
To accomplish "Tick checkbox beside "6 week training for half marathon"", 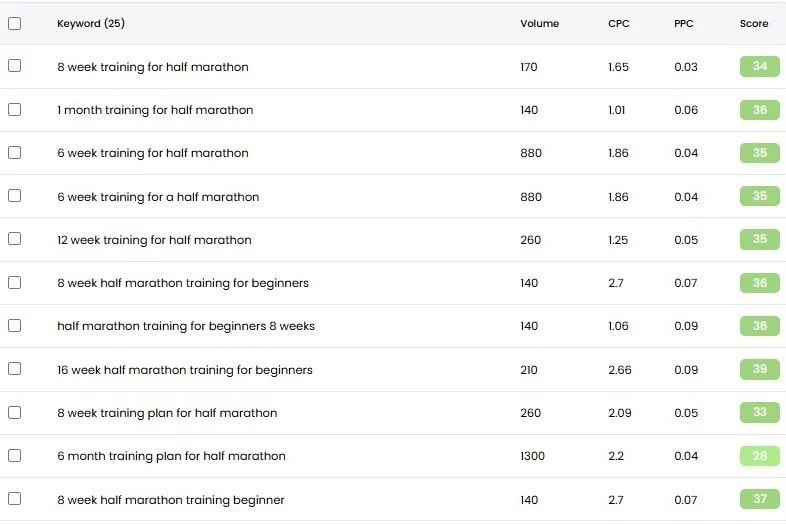I will pos(14,152).
